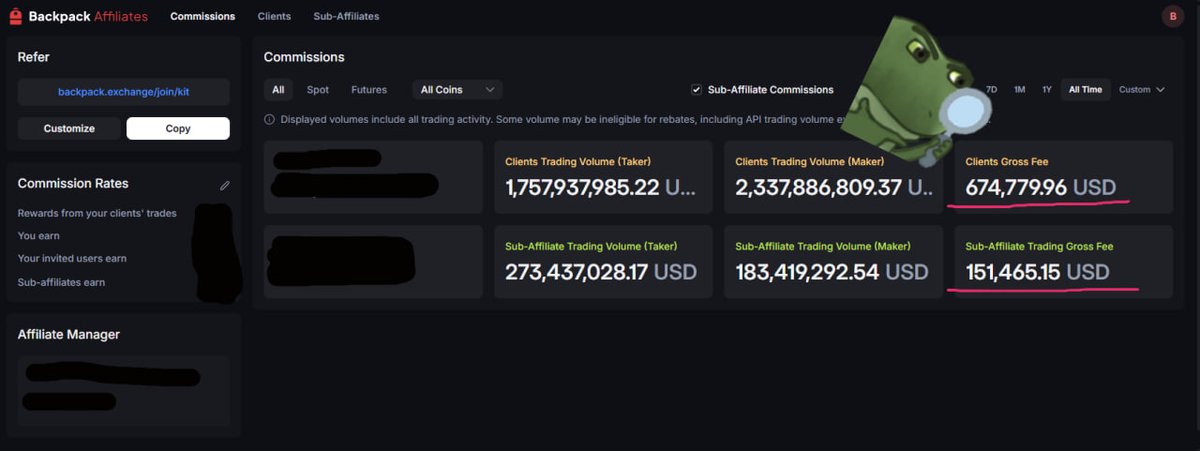
Task: Open the user avatar B menu
Action: pyautogui.click(x=1173, y=16)
